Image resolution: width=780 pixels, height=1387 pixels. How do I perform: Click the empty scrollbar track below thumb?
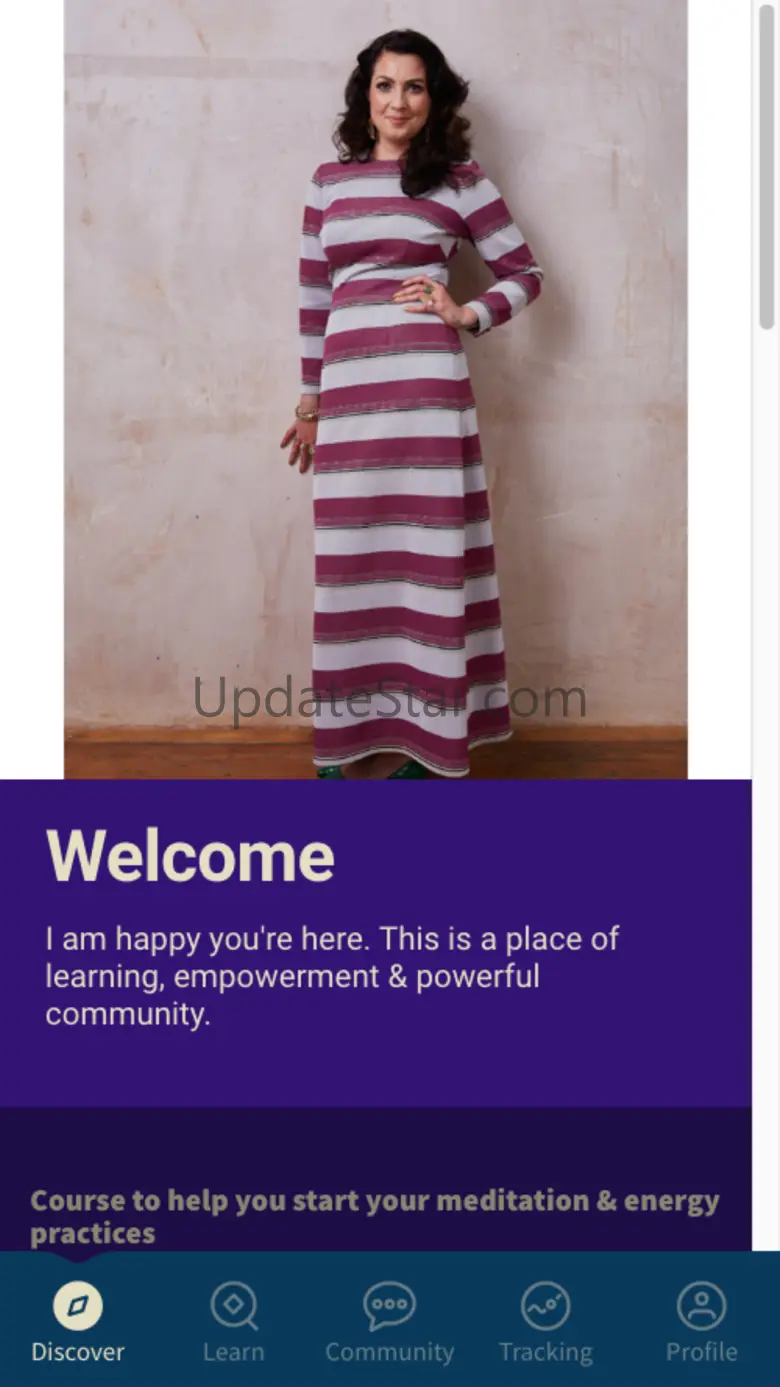767,790
